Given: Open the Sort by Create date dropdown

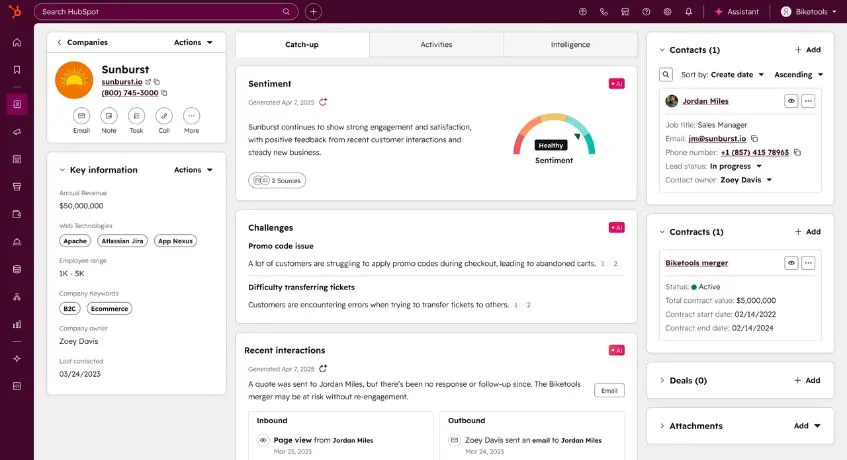Looking at the screenshot, I should tap(737, 75).
